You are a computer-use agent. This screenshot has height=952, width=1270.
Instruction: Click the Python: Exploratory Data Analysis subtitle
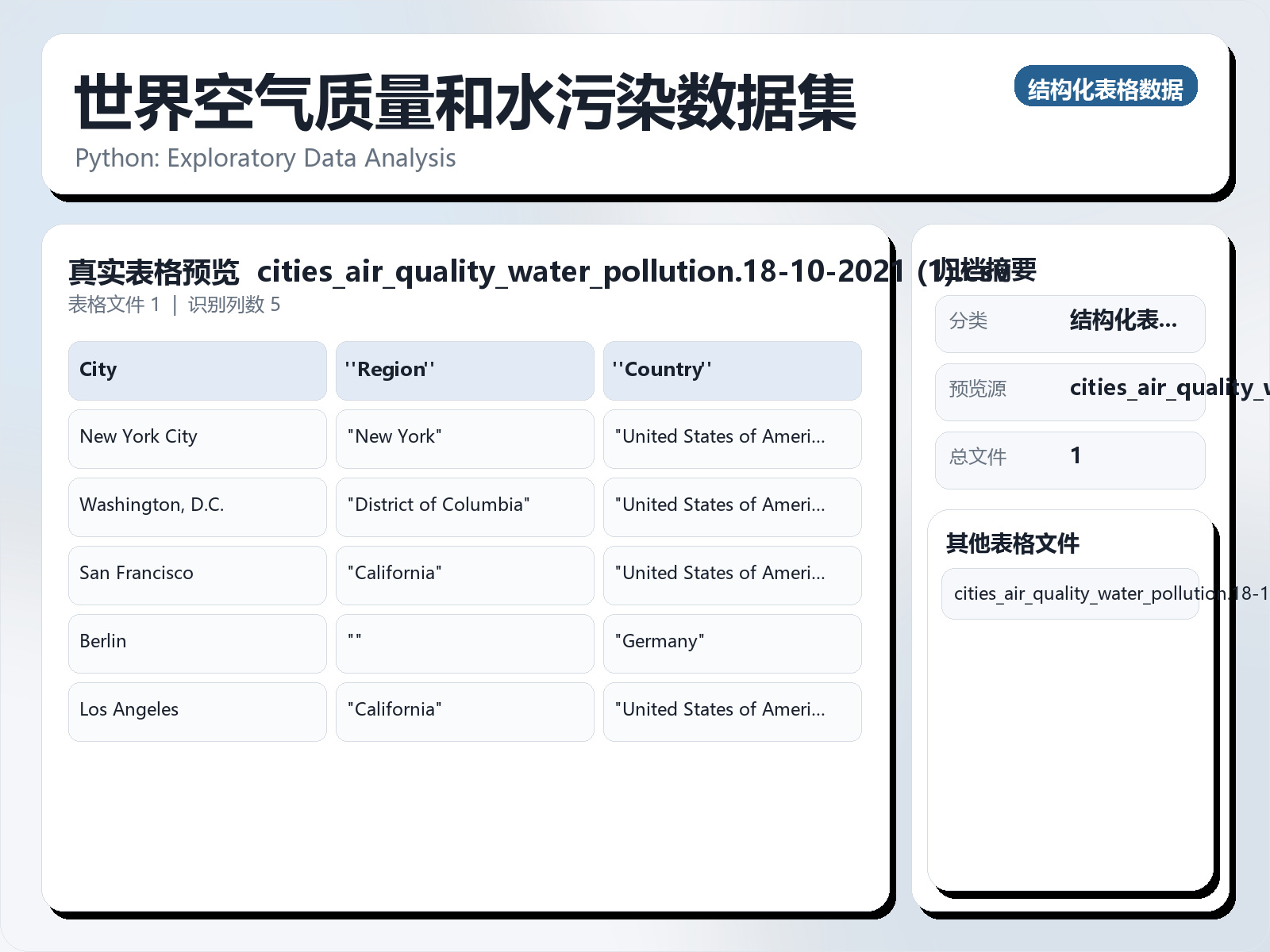[x=265, y=158]
